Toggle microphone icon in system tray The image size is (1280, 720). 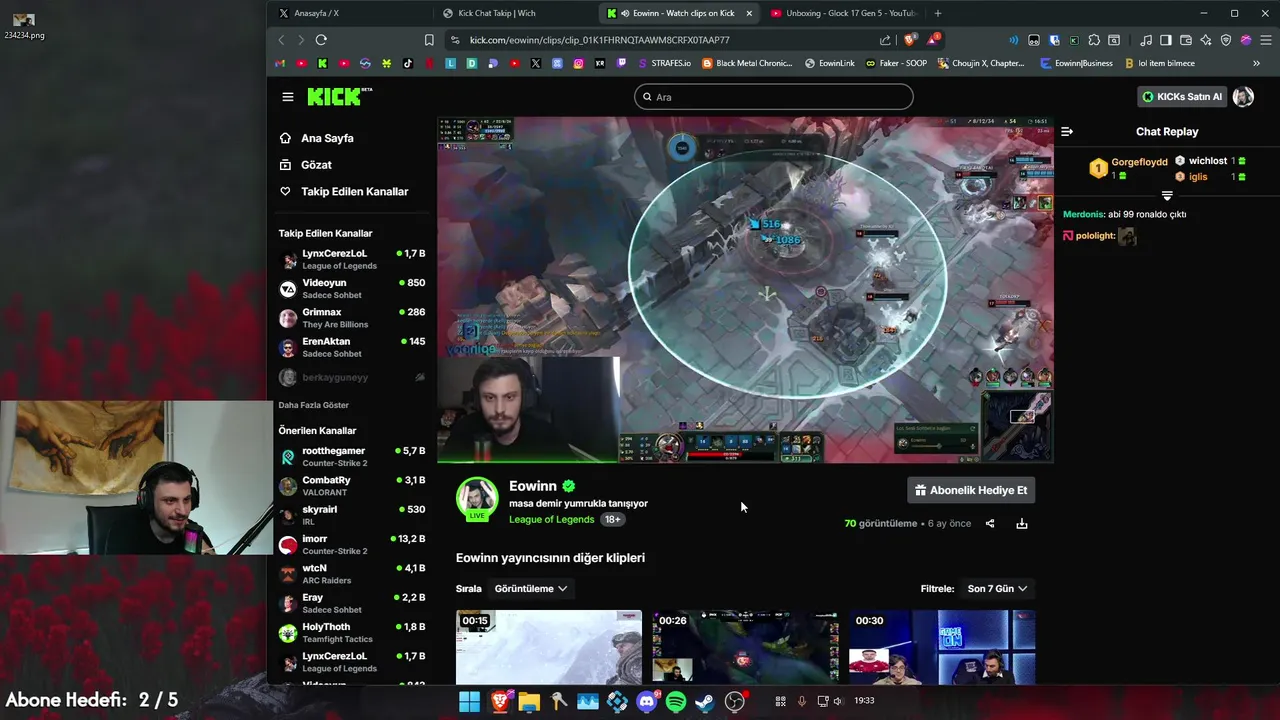(x=801, y=701)
